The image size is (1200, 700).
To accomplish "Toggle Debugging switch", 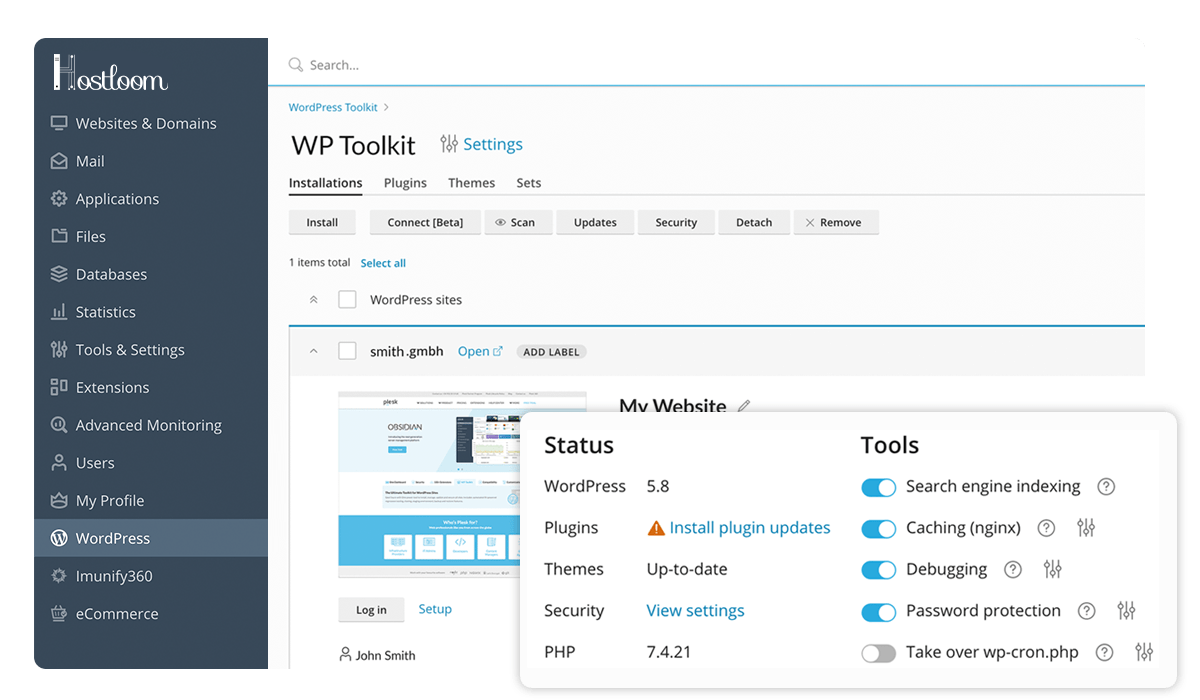I will click(879, 570).
